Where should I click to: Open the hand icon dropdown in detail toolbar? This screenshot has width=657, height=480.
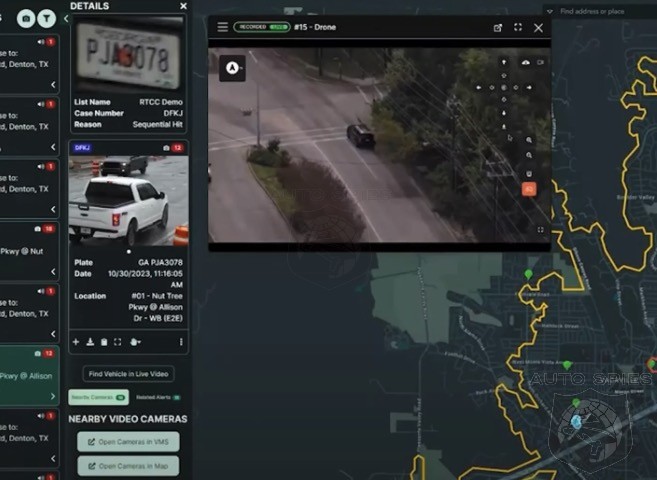pyautogui.click(x=135, y=342)
